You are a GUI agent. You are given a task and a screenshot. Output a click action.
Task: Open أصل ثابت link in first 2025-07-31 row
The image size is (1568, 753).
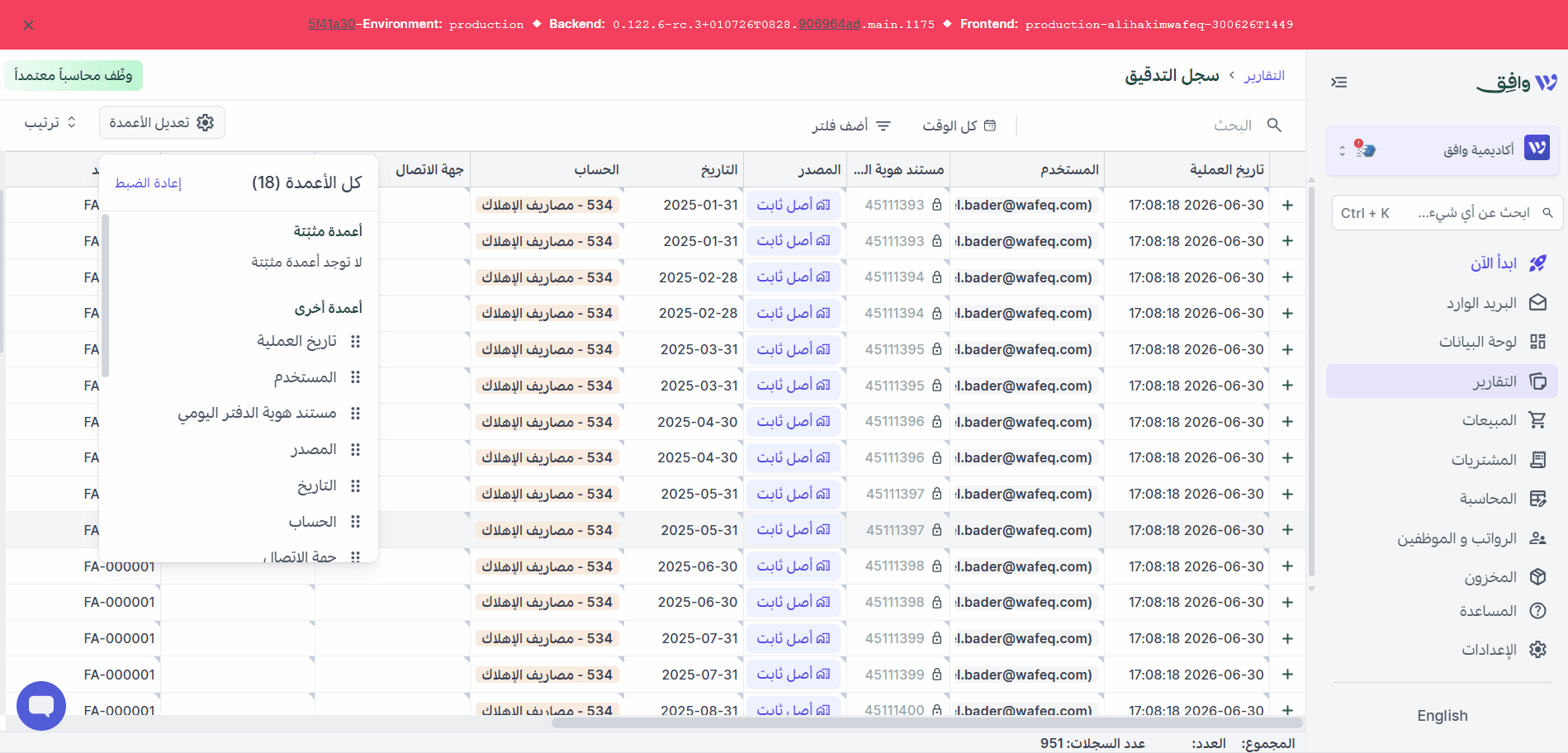793,638
